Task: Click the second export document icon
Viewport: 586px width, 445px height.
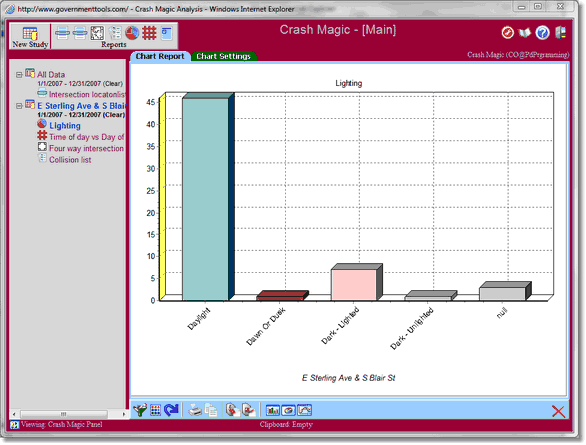Action: click(x=249, y=410)
